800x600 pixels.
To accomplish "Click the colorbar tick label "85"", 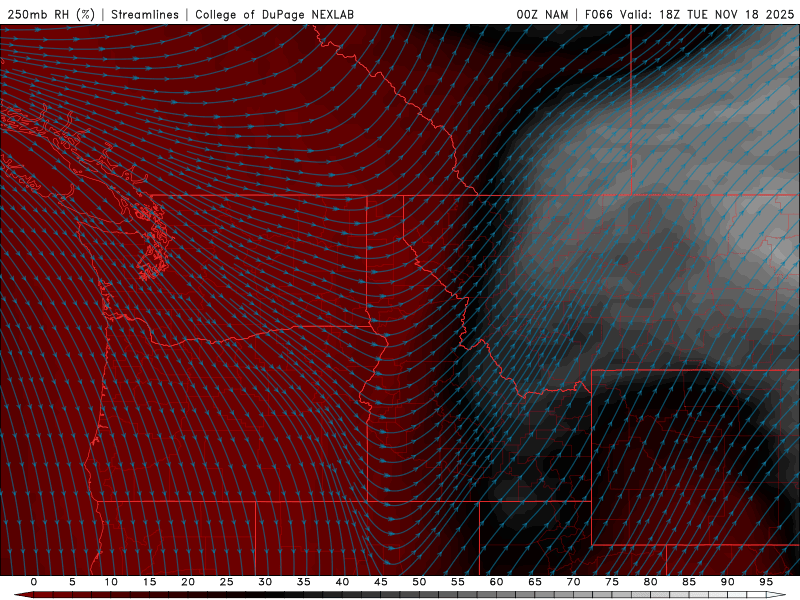I will coord(689,582).
